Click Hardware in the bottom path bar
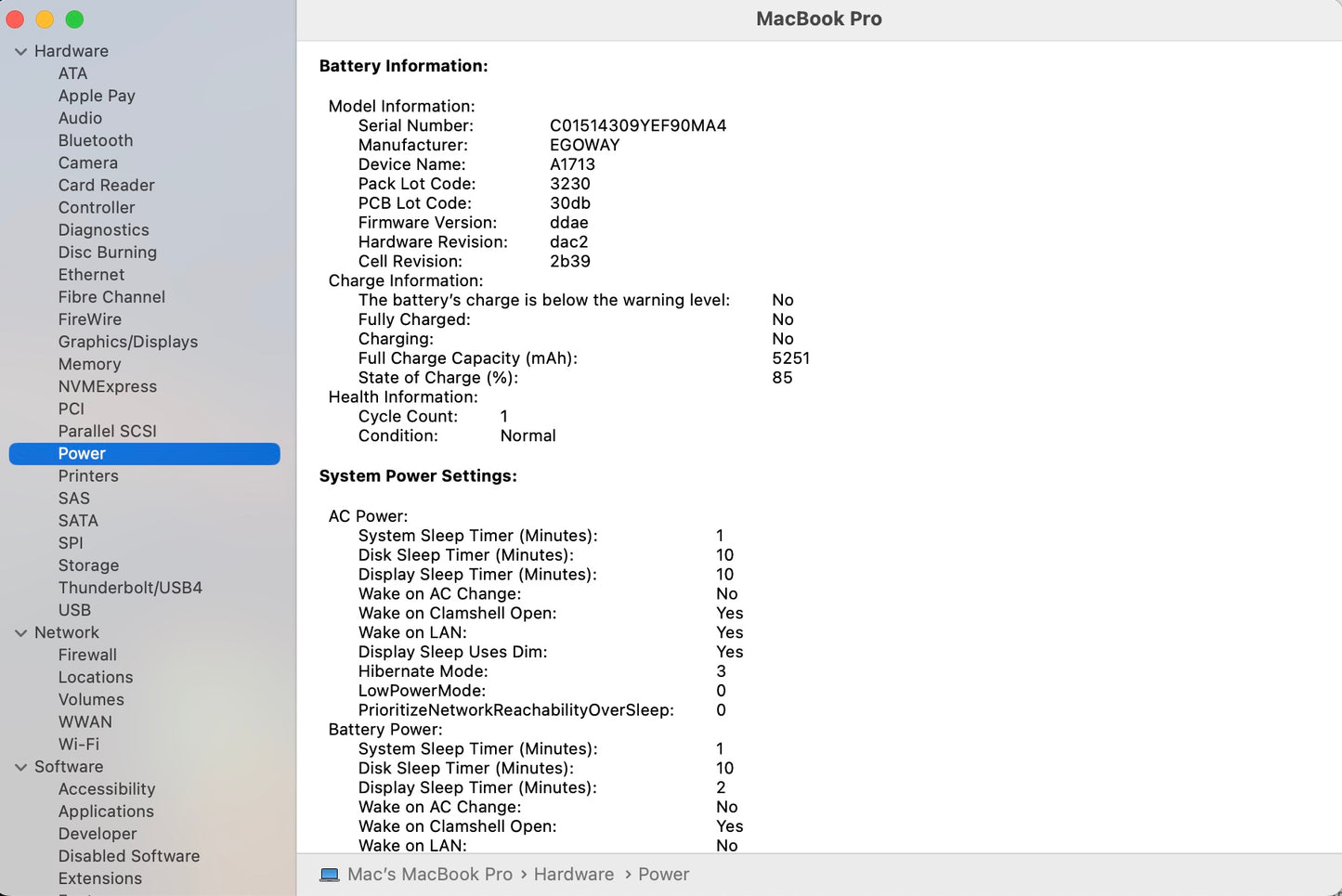 tap(573, 875)
